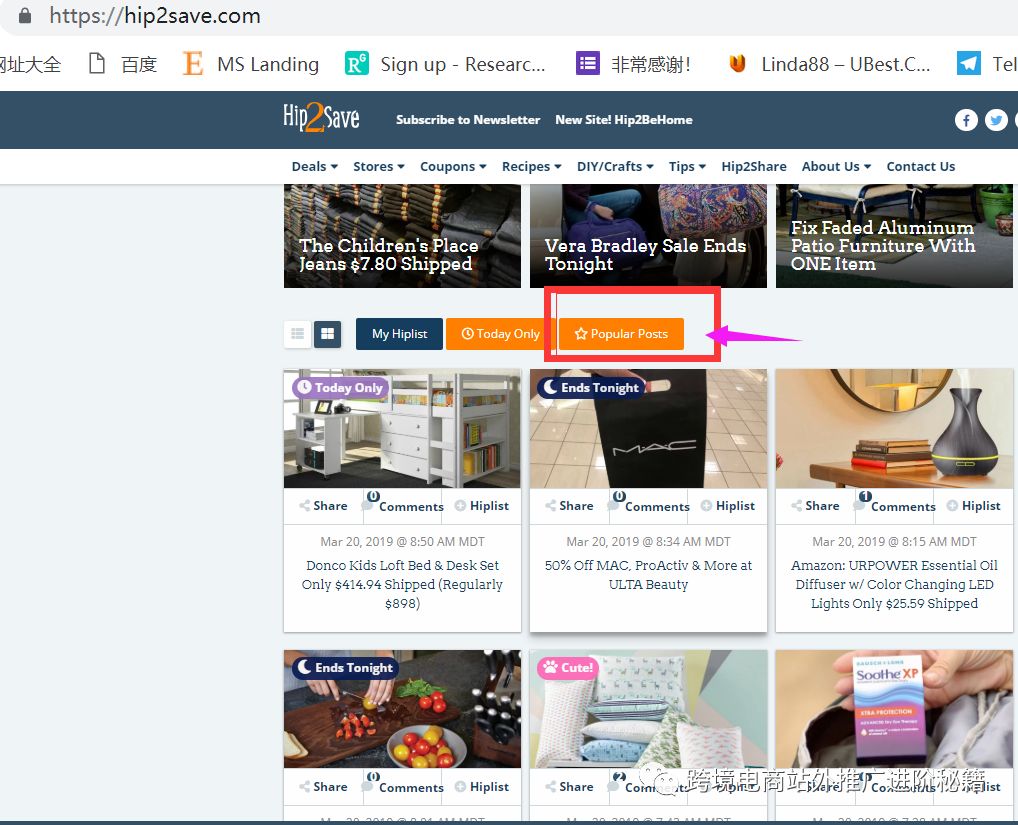Image resolution: width=1018 pixels, height=825 pixels.
Task: Open comments on cutting board knife post
Action: 403,785
